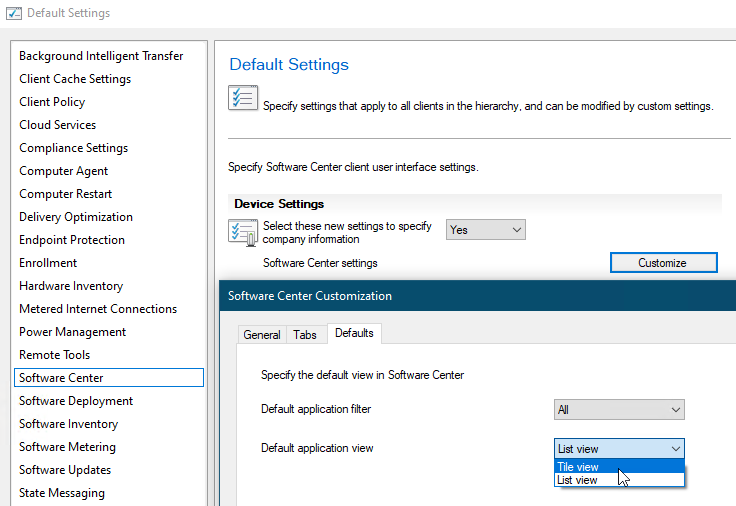Open the company information Yes dropdown
Screen dimensions: 736x506
click(x=485, y=230)
